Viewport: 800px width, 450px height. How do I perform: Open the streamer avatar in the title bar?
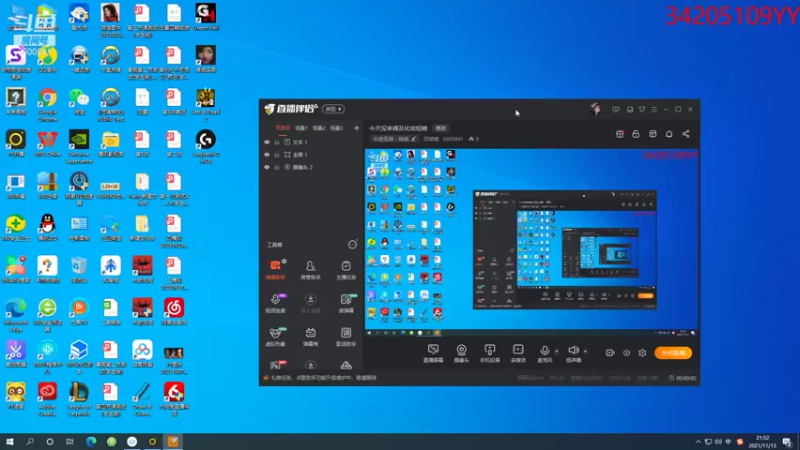[595, 109]
